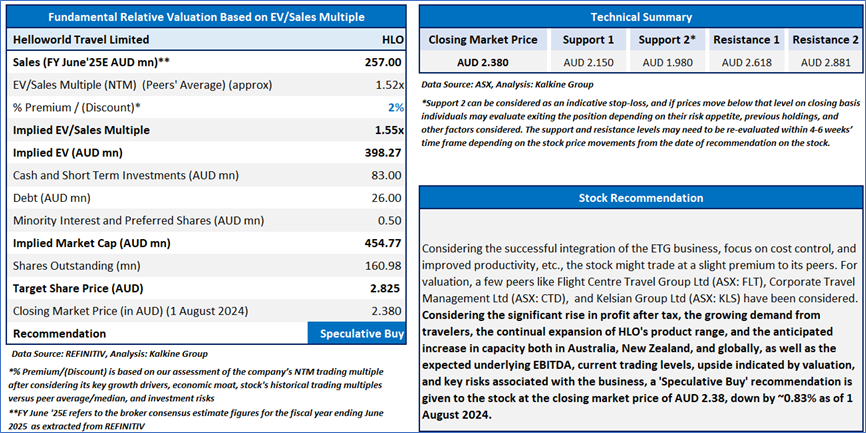Viewport: 866px width, 433px height.
Task: Select the Helloworld Travel Limited company name
Action: click(81, 40)
